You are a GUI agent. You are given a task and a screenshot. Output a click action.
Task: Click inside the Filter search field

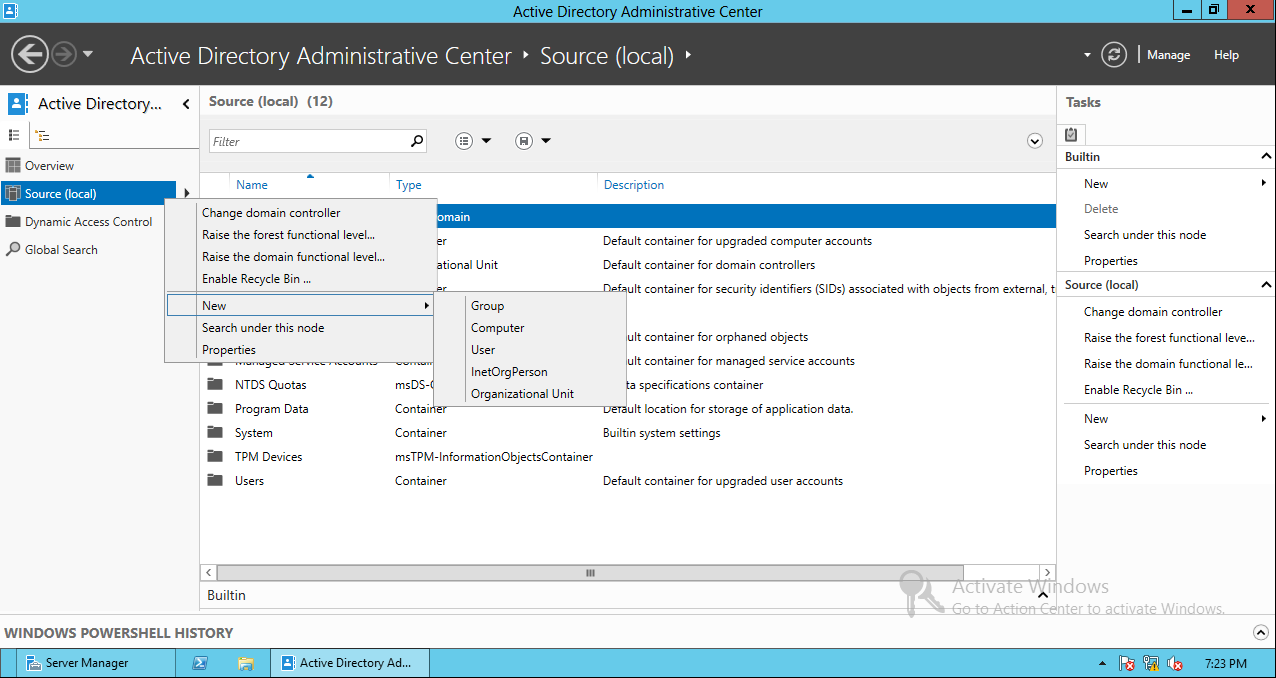pyautogui.click(x=310, y=140)
